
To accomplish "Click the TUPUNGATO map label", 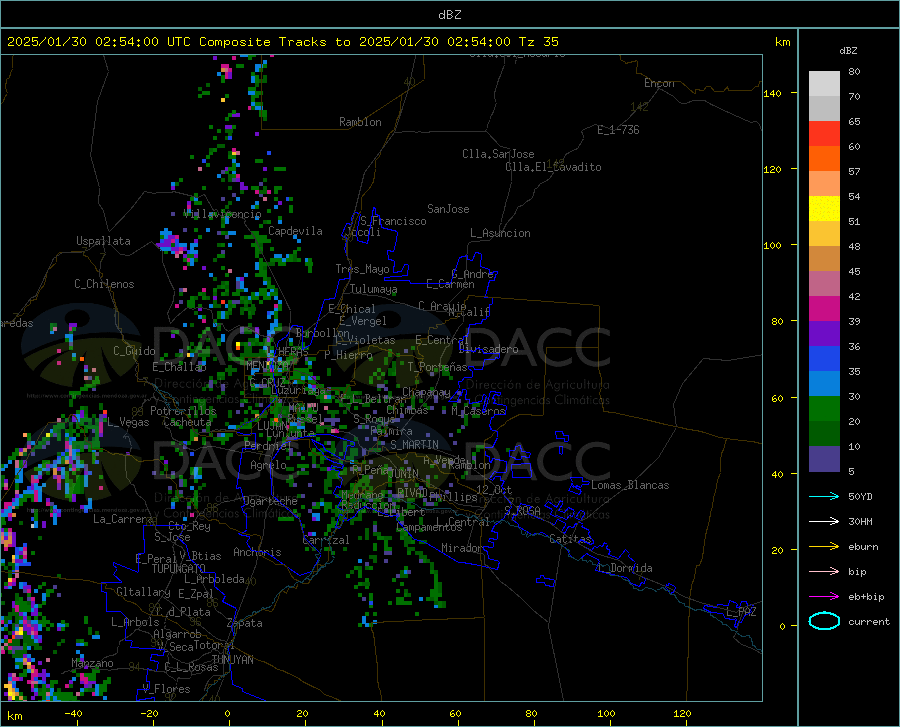I will click(179, 569).
